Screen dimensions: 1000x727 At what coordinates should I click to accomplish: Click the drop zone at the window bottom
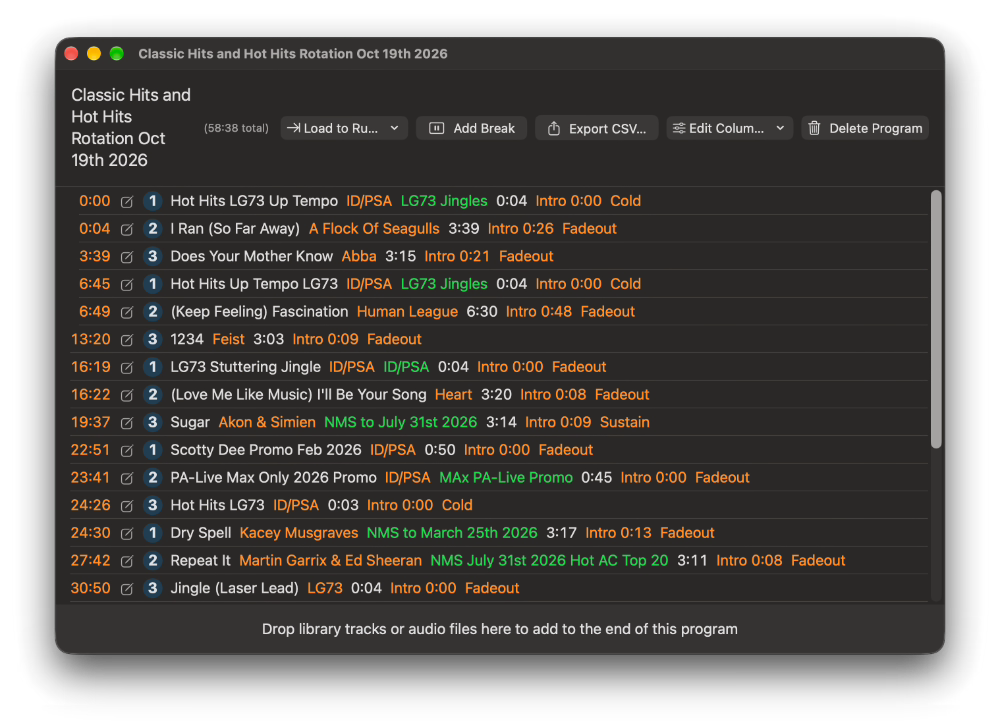(x=499, y=629)
